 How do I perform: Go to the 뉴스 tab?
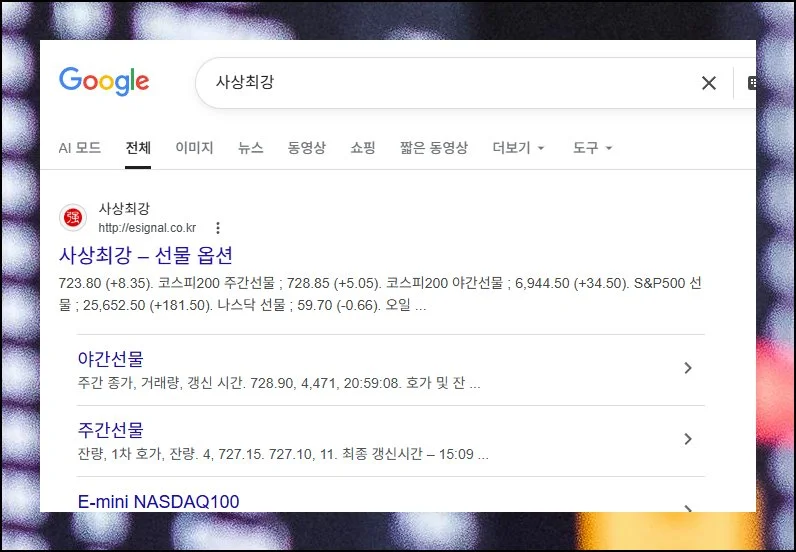tap(250, 148)
